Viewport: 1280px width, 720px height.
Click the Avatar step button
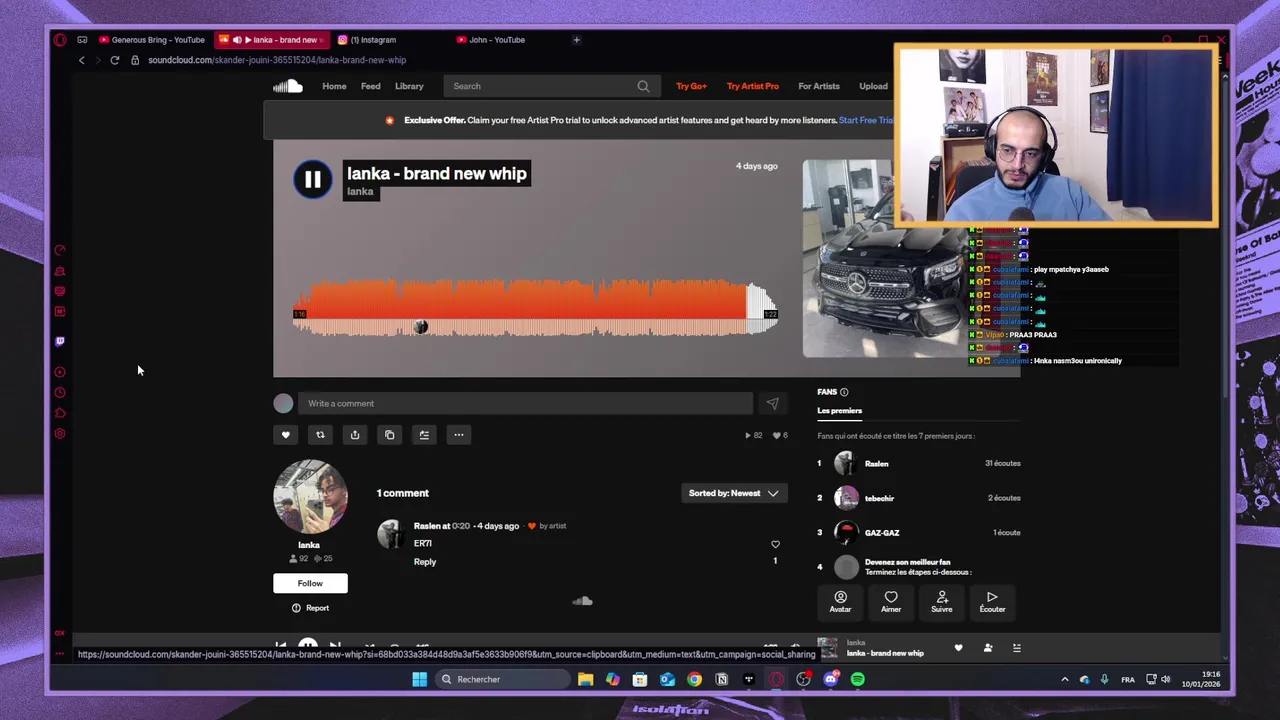[840, 602]
